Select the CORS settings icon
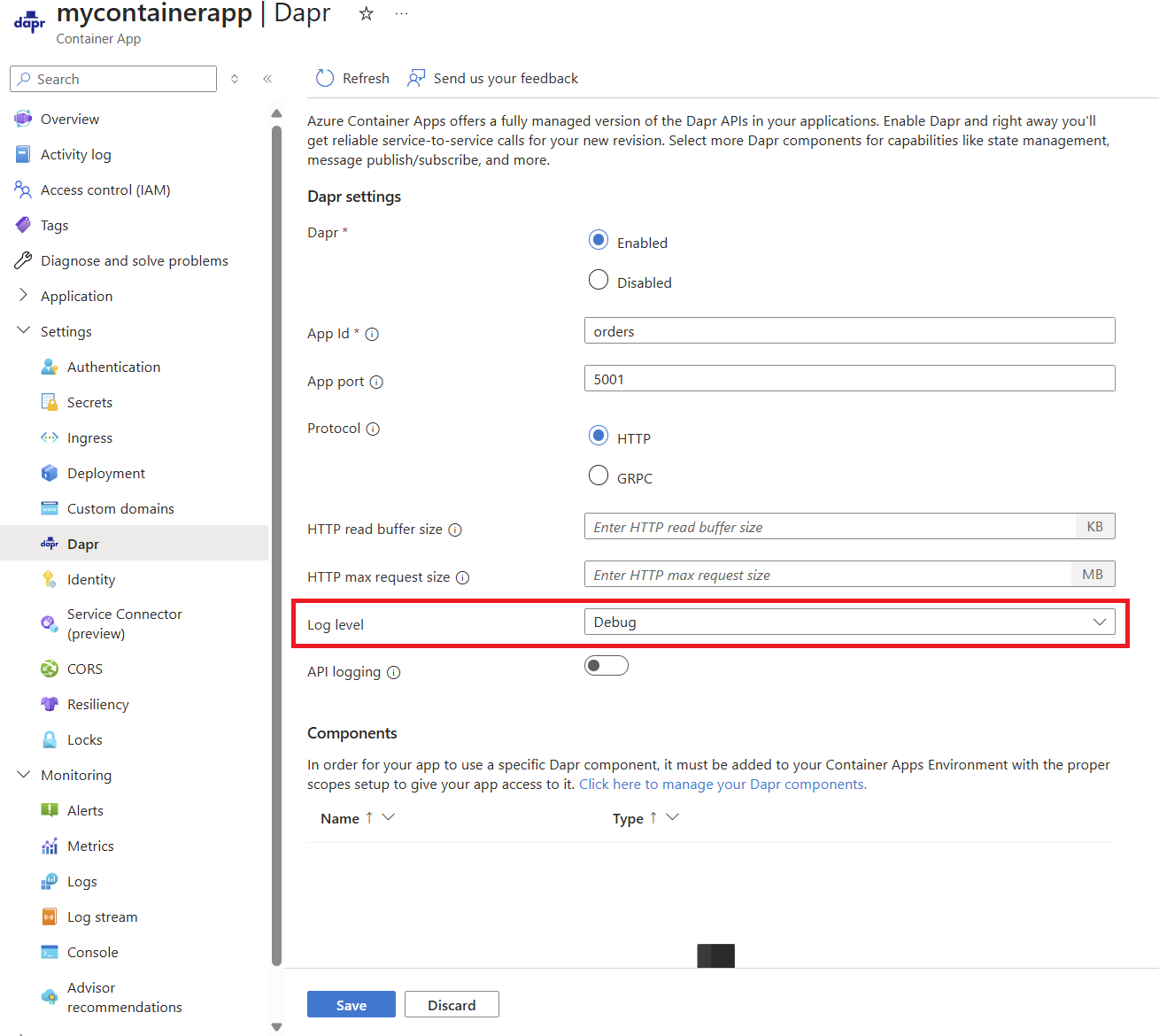Image resolution: width=1159 pixels, height=1036 pixels. [50, 669]
